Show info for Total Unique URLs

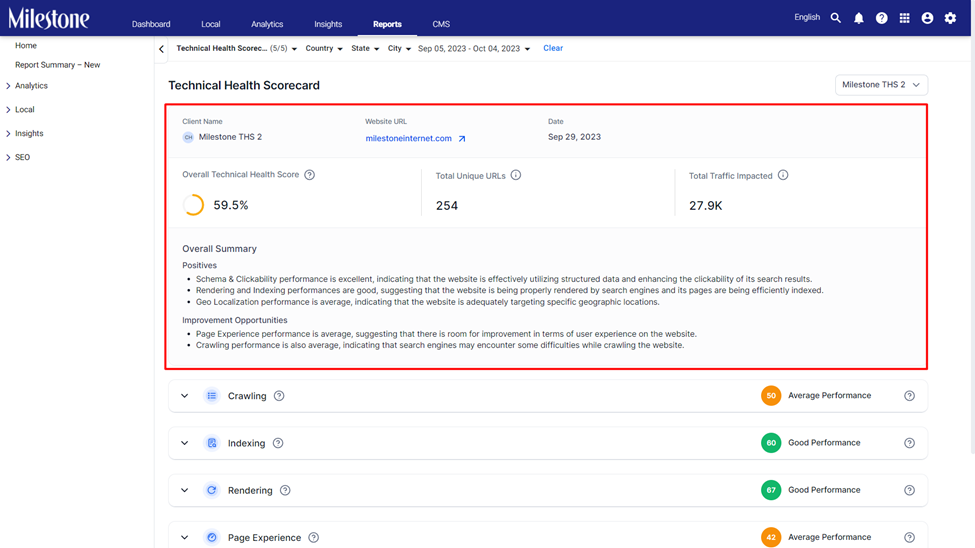click(x=515, y=175)
